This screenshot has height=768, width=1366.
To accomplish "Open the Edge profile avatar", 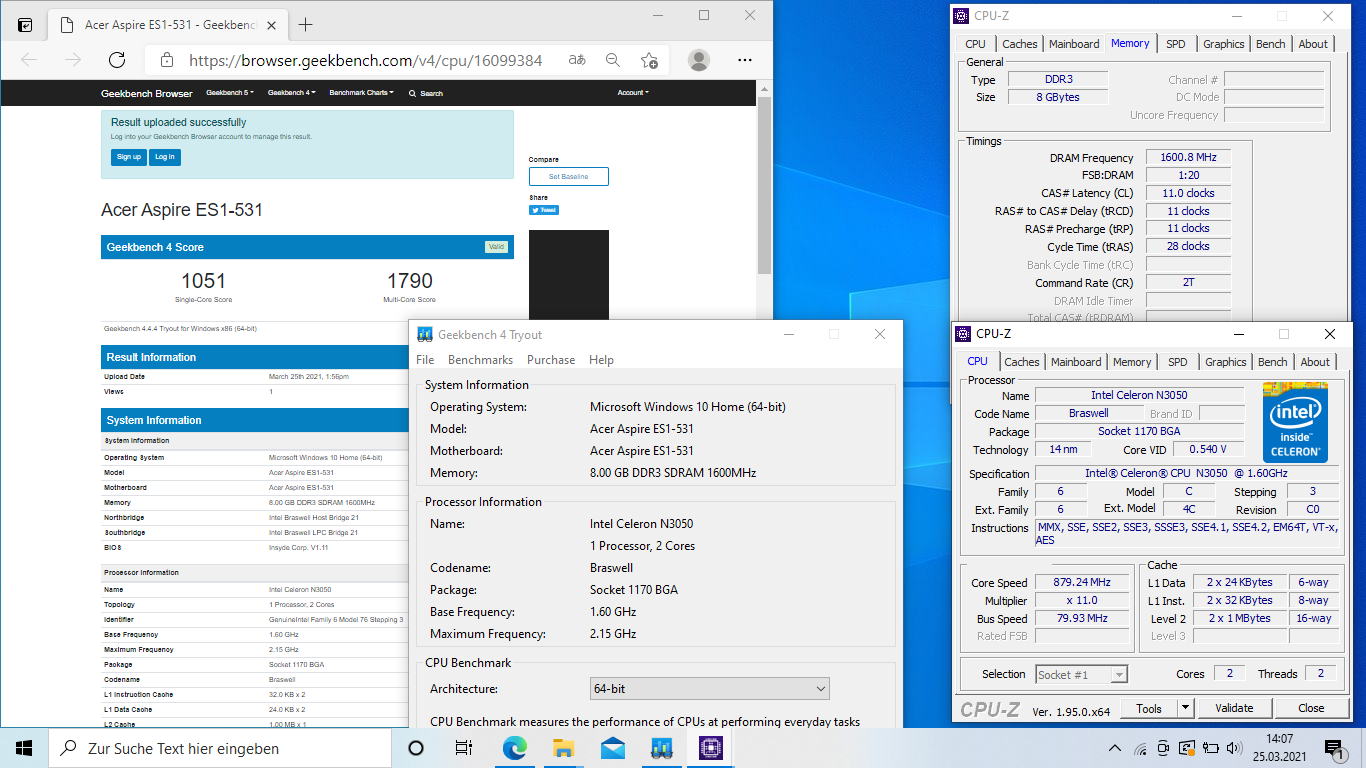I will point(699,60).
